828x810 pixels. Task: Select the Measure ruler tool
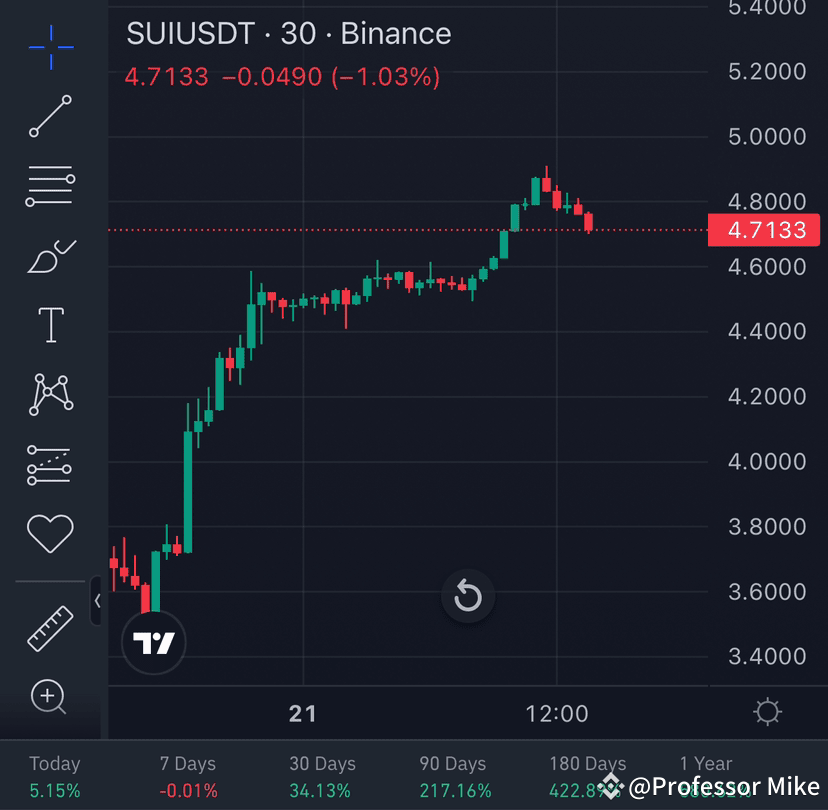(50, 627)
